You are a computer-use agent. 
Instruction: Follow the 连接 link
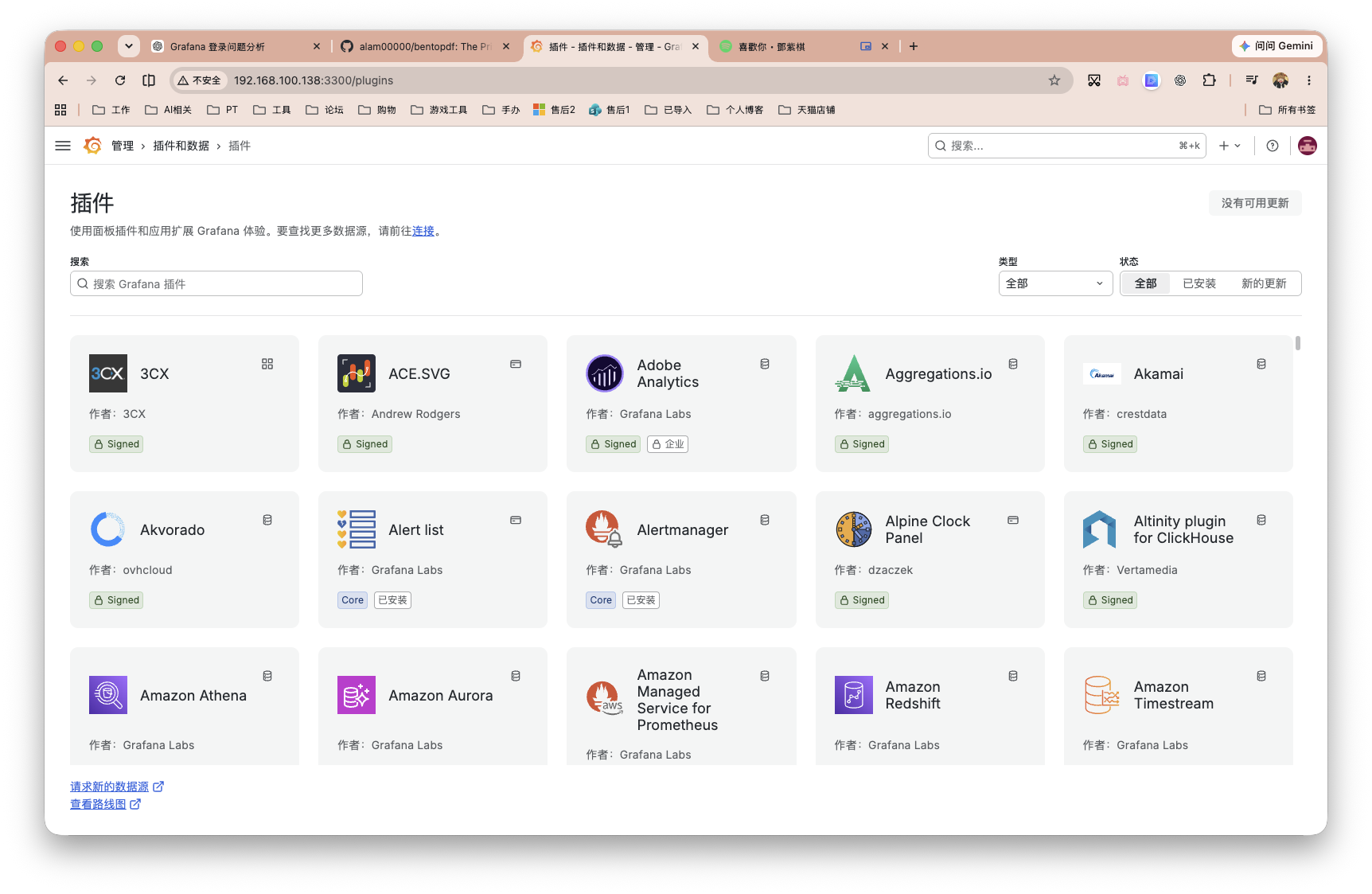[x=423, y=231]
